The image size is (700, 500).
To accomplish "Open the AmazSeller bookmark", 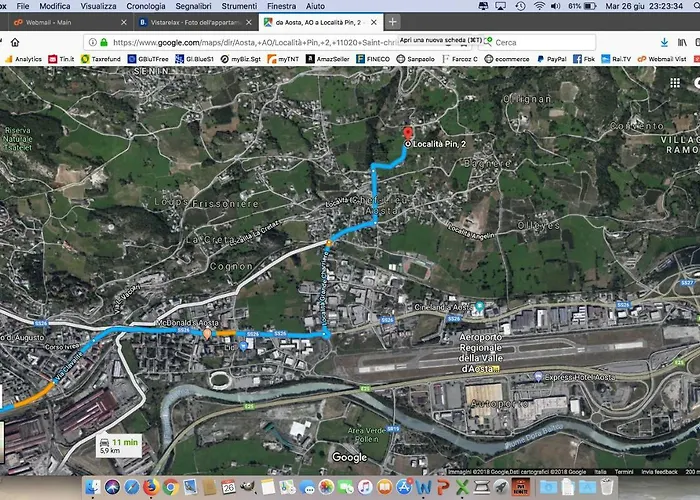I will (328, 59).
